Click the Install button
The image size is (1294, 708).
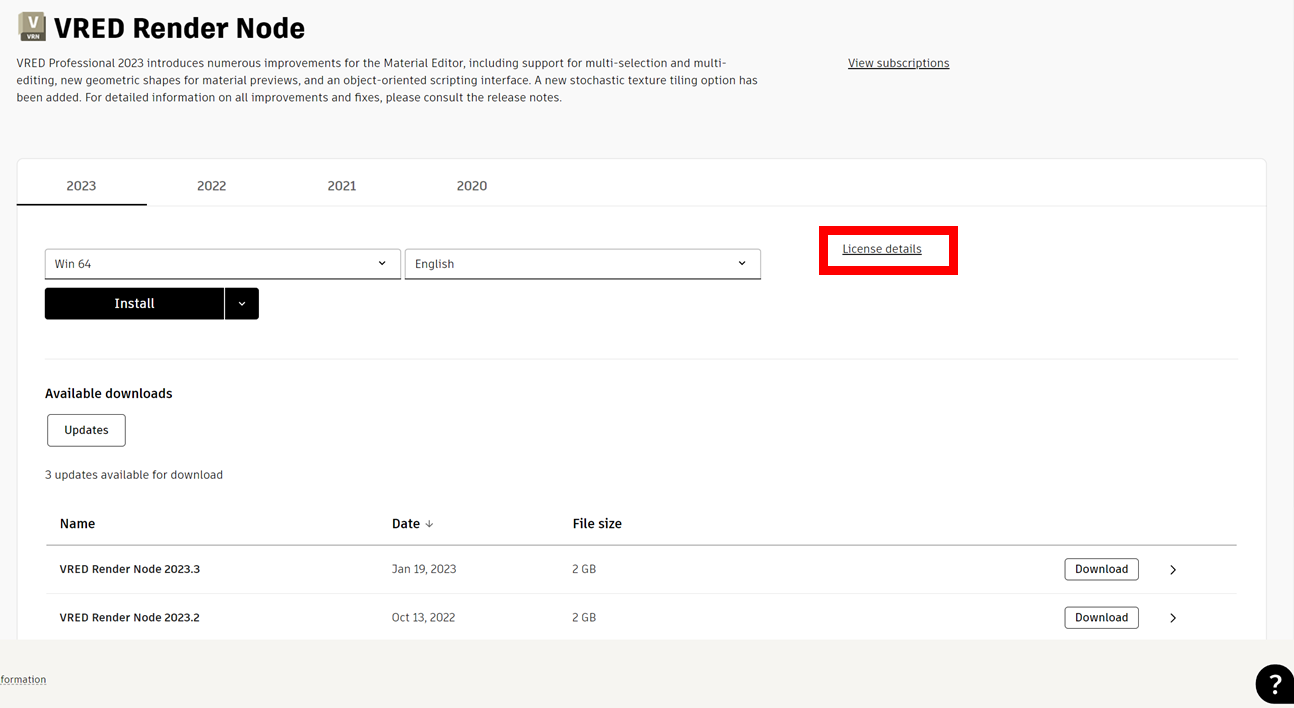(x=134, y=303)
